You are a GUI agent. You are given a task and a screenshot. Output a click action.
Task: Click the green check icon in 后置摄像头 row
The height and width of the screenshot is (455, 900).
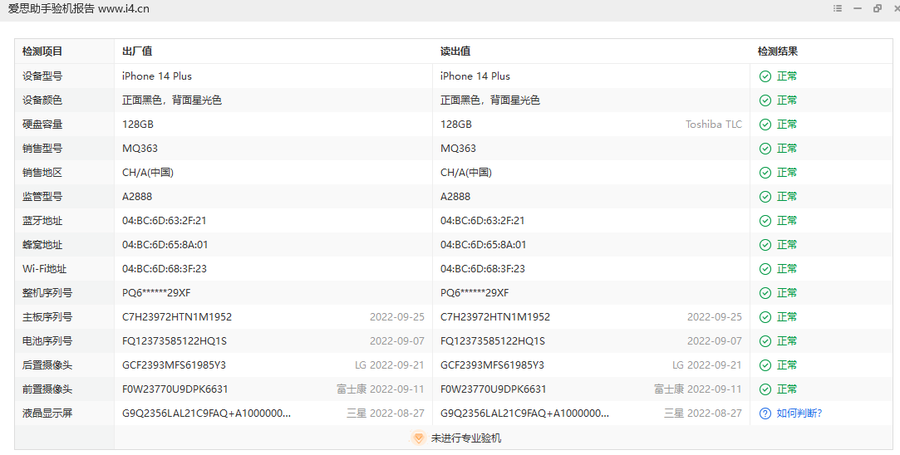pos(765,365)
